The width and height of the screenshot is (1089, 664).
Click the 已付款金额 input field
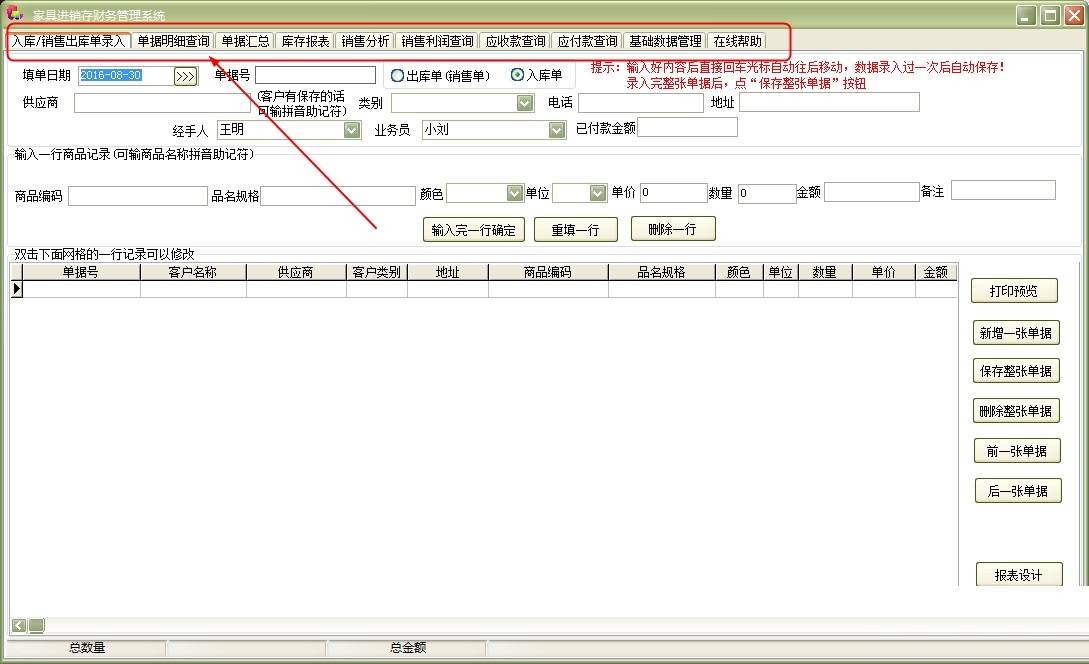(x=688, y=127)
